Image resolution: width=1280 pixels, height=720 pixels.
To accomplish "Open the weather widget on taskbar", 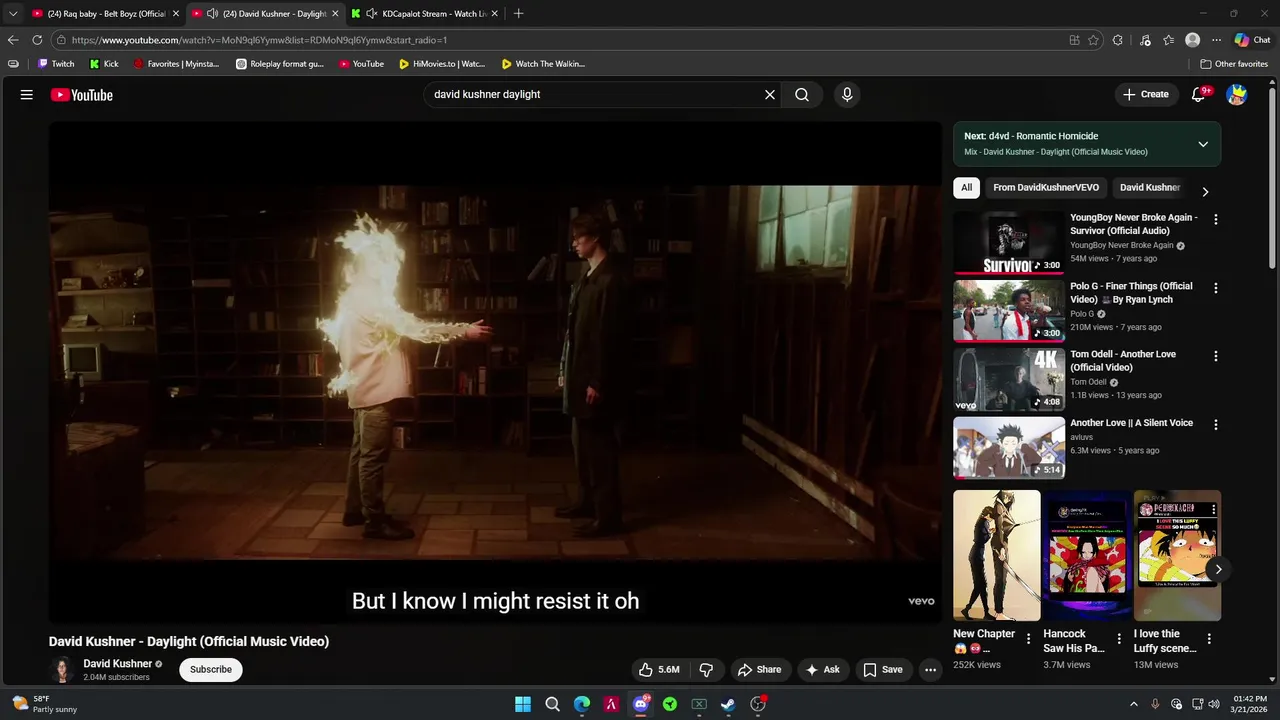I will 42,704.
